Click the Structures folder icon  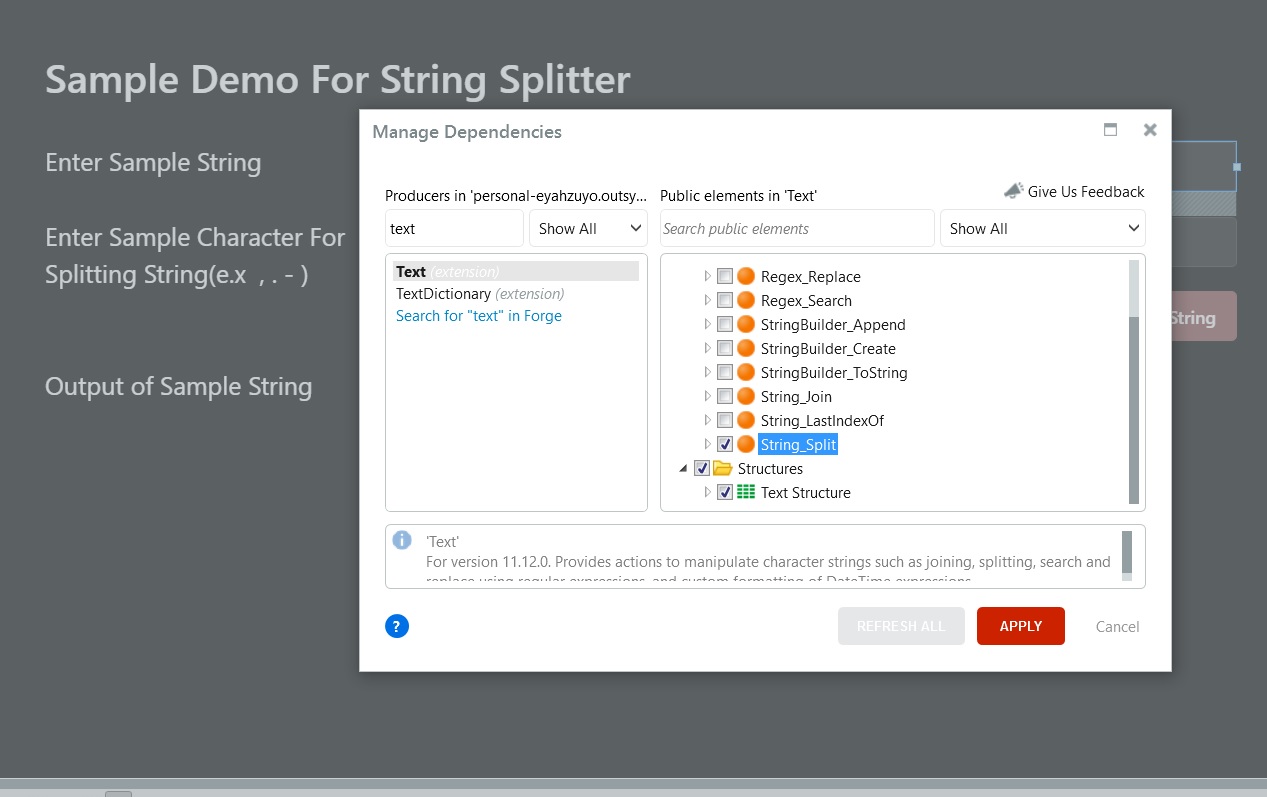tap(723, 468)
